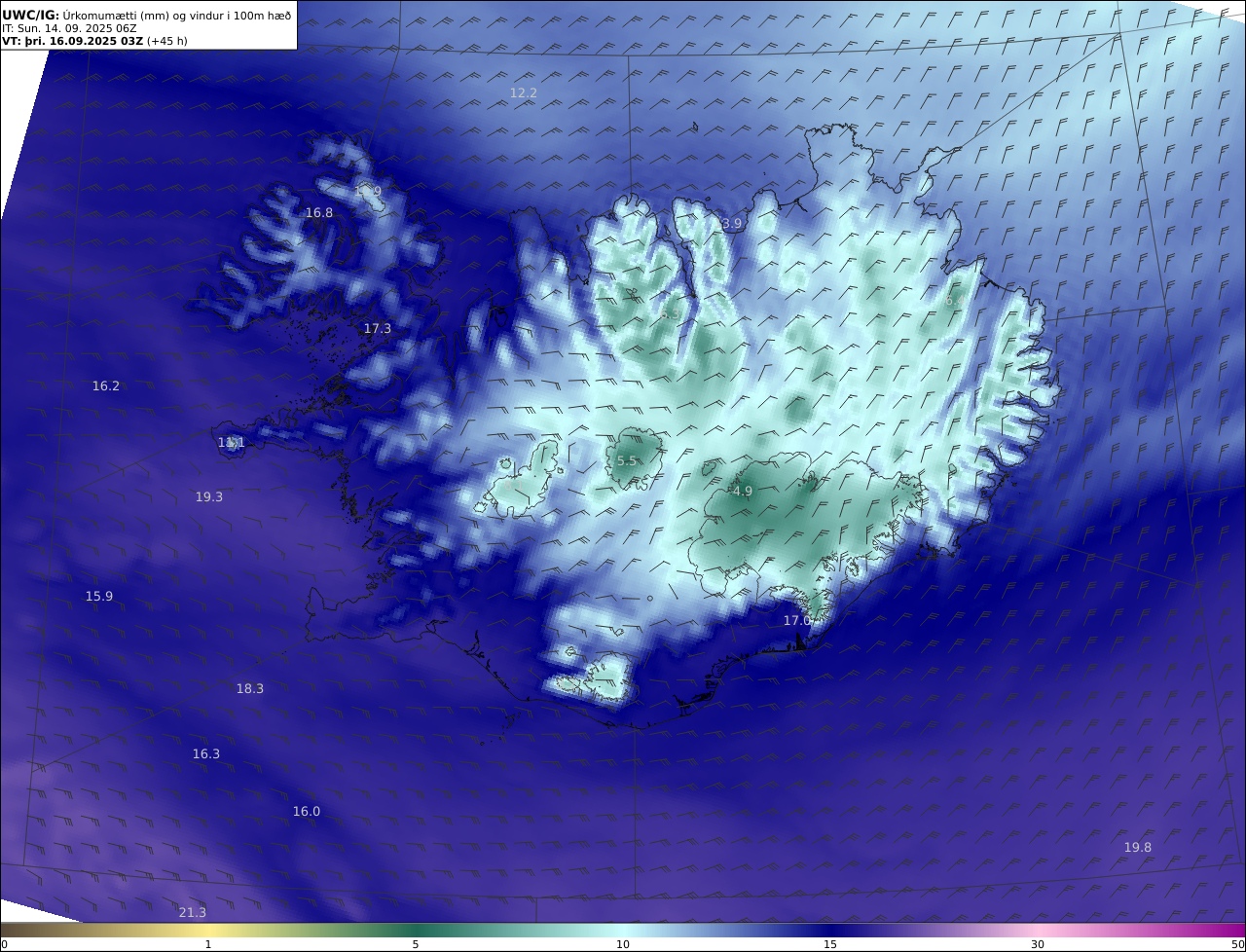
Task: Click the colorbar tick label 30
Action: point(1038,945)
